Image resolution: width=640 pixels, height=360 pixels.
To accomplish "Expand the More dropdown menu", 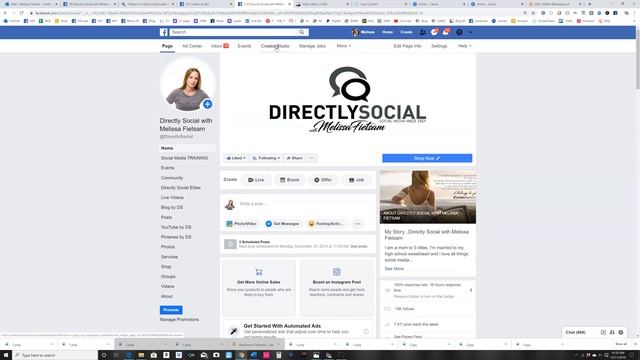I will pyautogui.click(x=343, y=46).
